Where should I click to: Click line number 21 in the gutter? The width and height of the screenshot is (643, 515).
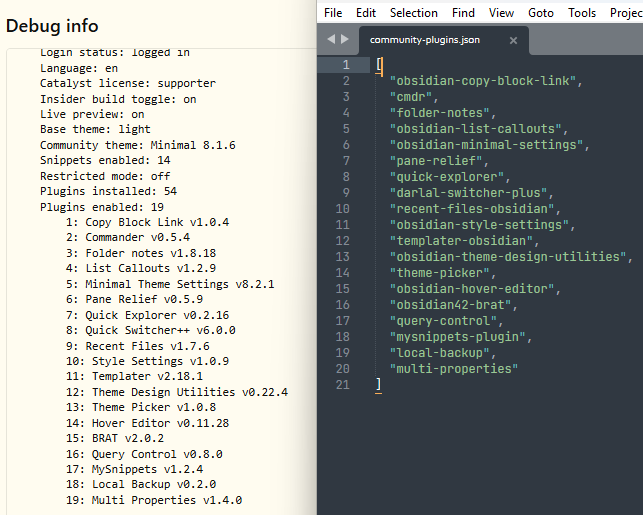[x=342, y=385]
